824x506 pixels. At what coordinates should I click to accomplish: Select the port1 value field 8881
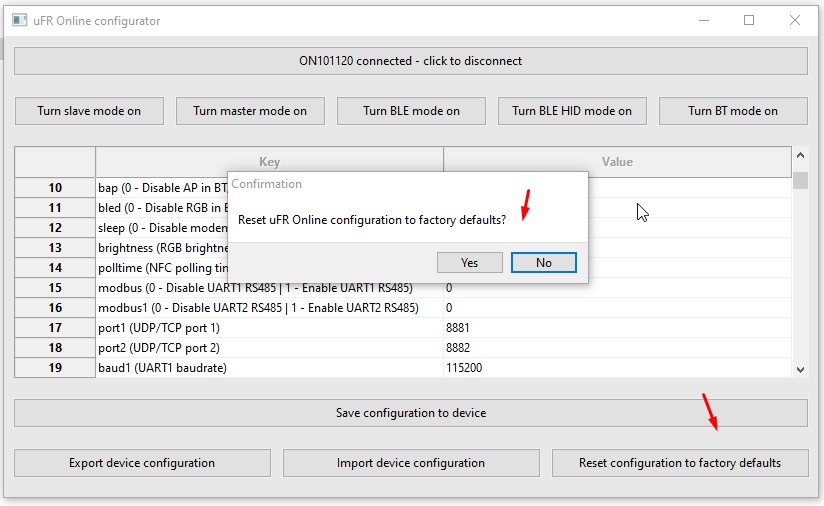[617, 328]
